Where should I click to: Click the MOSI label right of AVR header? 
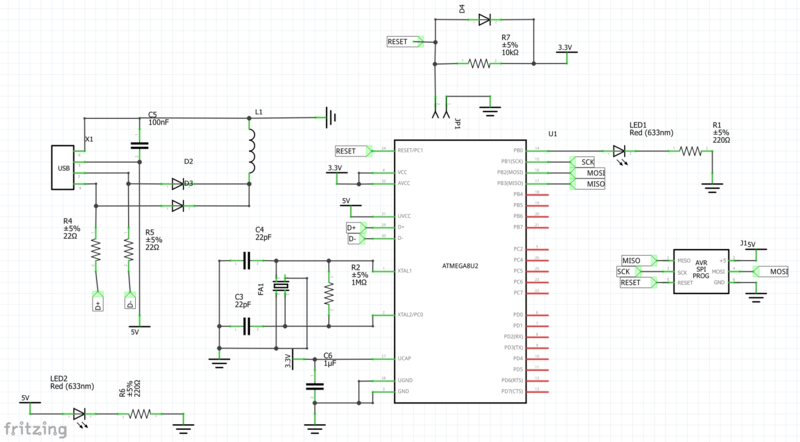(776, 271)
